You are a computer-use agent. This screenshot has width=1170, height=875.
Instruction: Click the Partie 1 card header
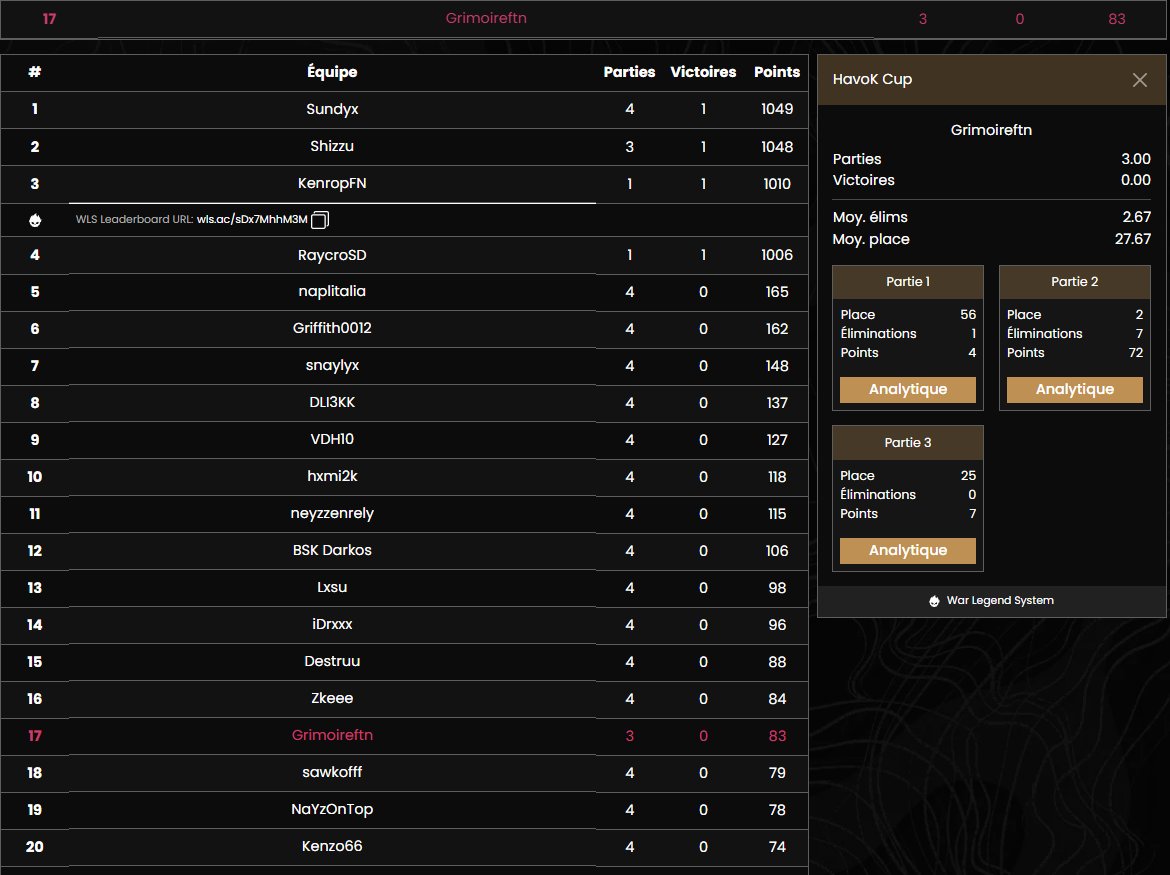tap(907, 282)
